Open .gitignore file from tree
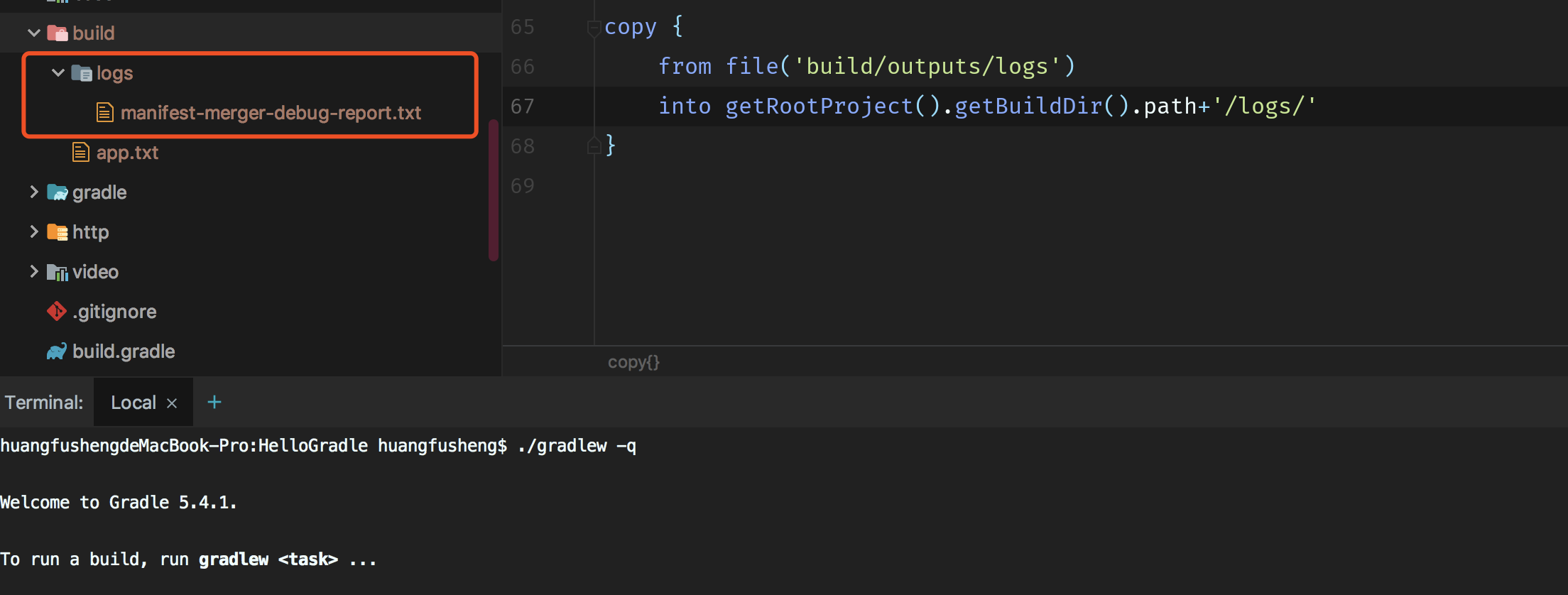This screenshot has width=1568, height=595. coord(114,312)
